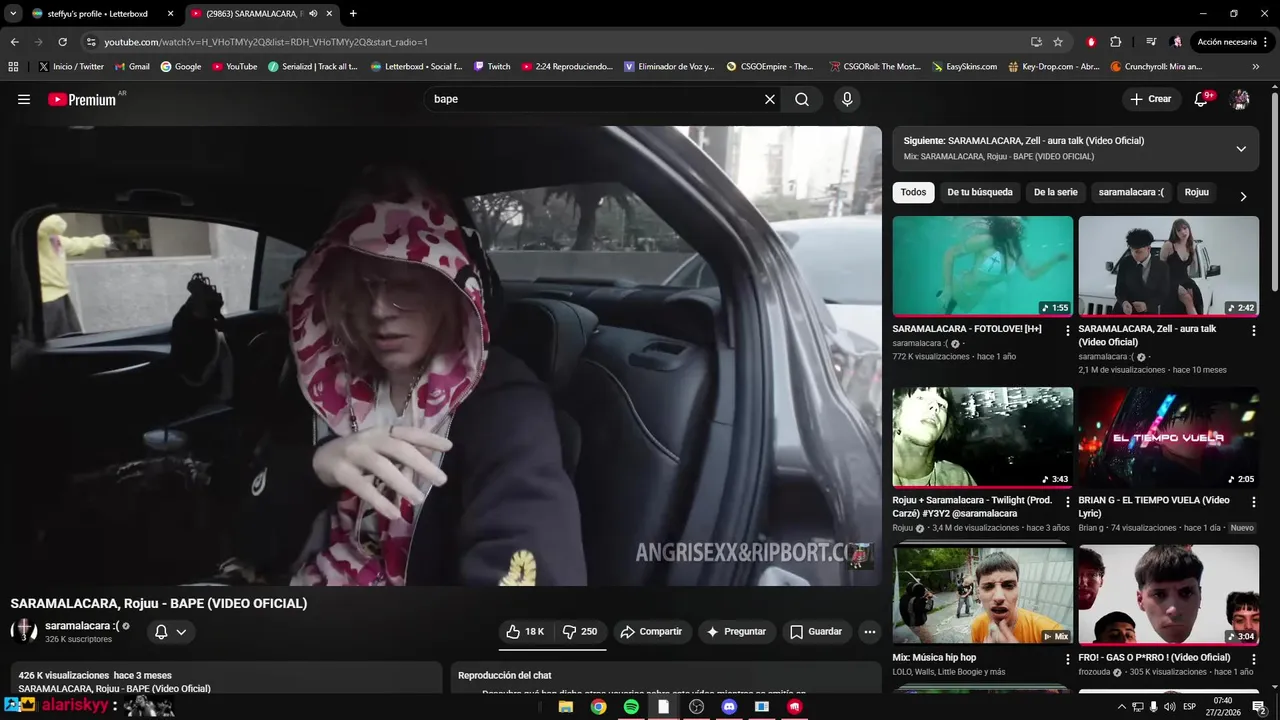Open BRIAN G - EL TIEMPO VUELA title

1154,506
